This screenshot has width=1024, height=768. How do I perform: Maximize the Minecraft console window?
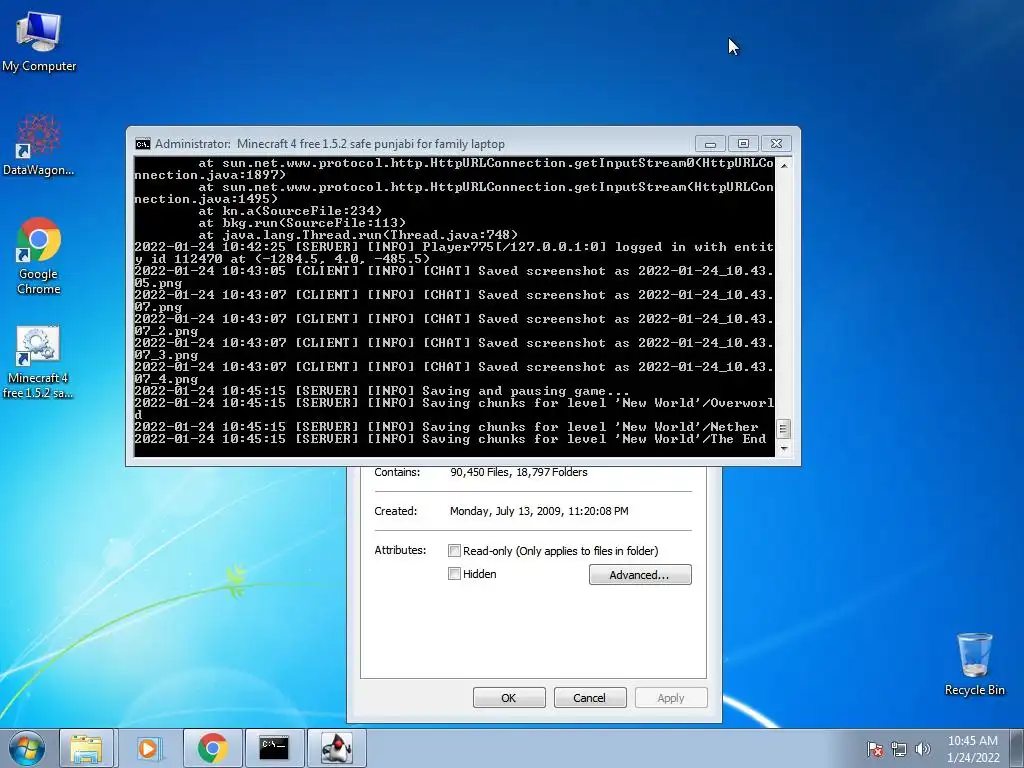click(743, 144)
